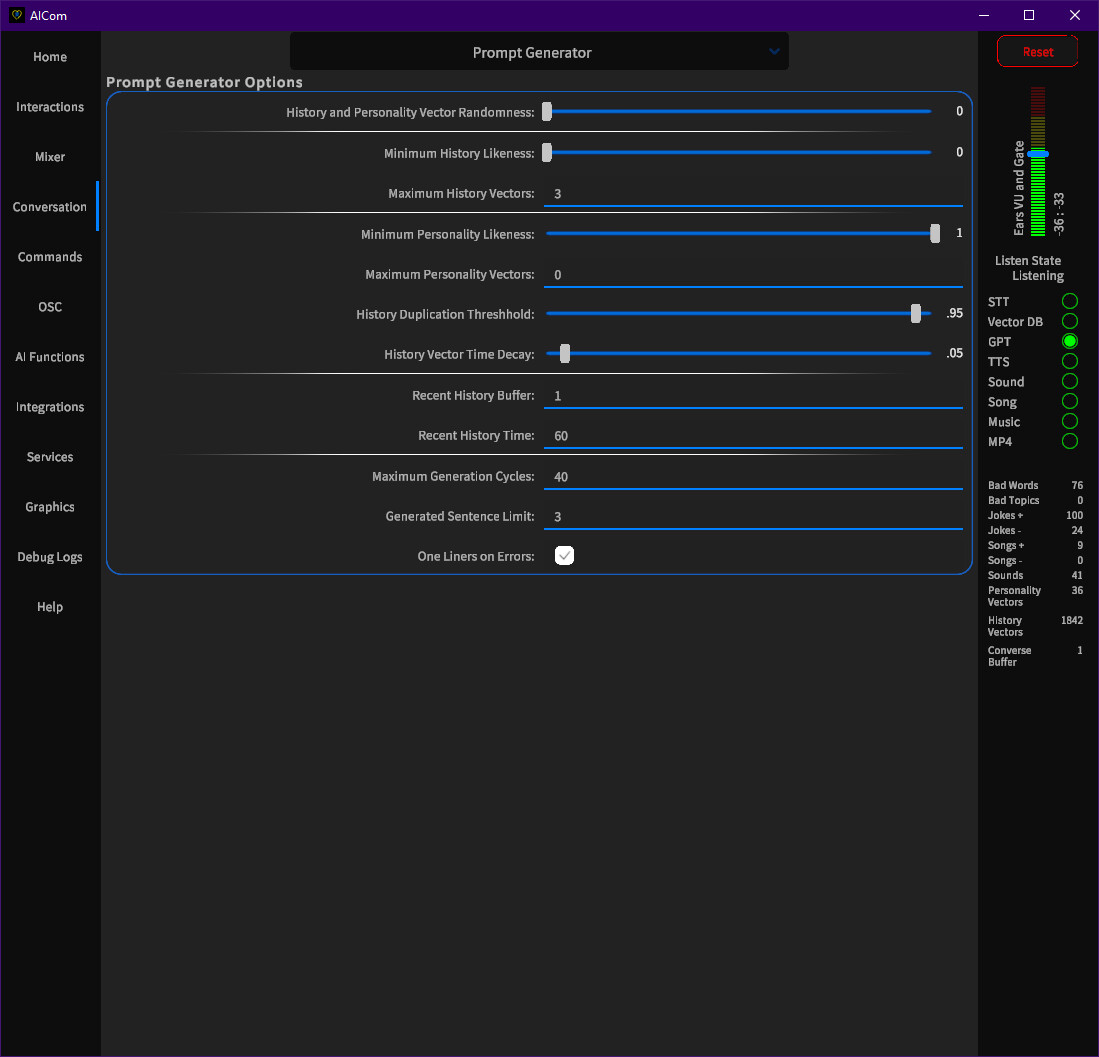Click the Sound status indicator light
The height and width of the screenshot is (1057, 1099).
(x=1070, y=381)
